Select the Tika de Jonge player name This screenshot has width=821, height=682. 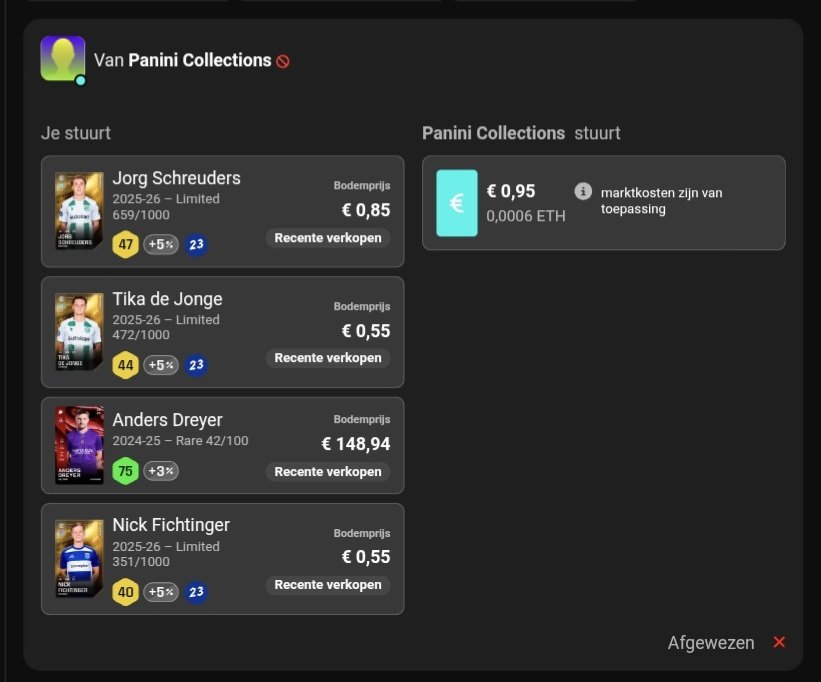[167, 299]
